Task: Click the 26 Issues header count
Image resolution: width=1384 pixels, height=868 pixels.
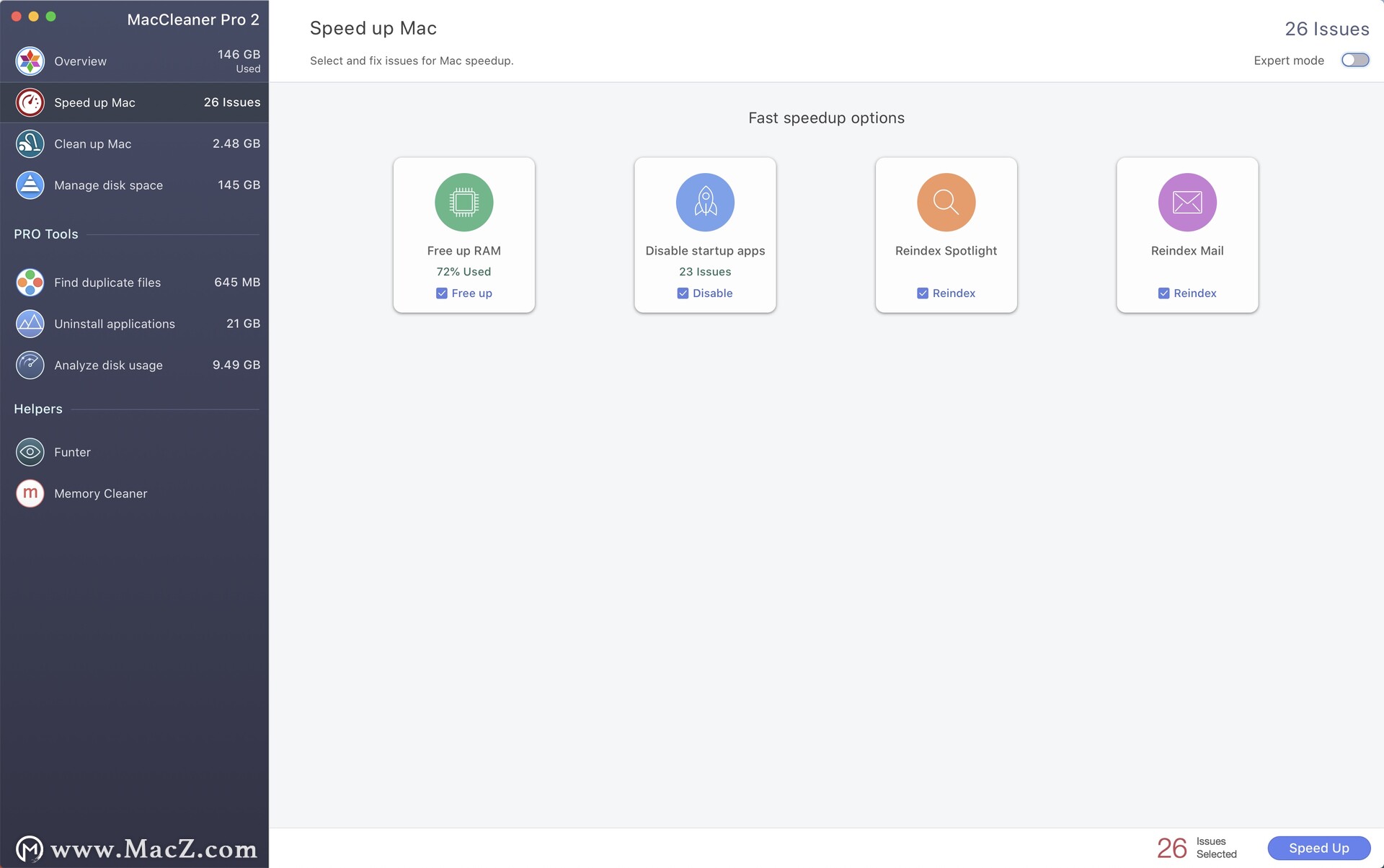Action: tap(1327, 29)
